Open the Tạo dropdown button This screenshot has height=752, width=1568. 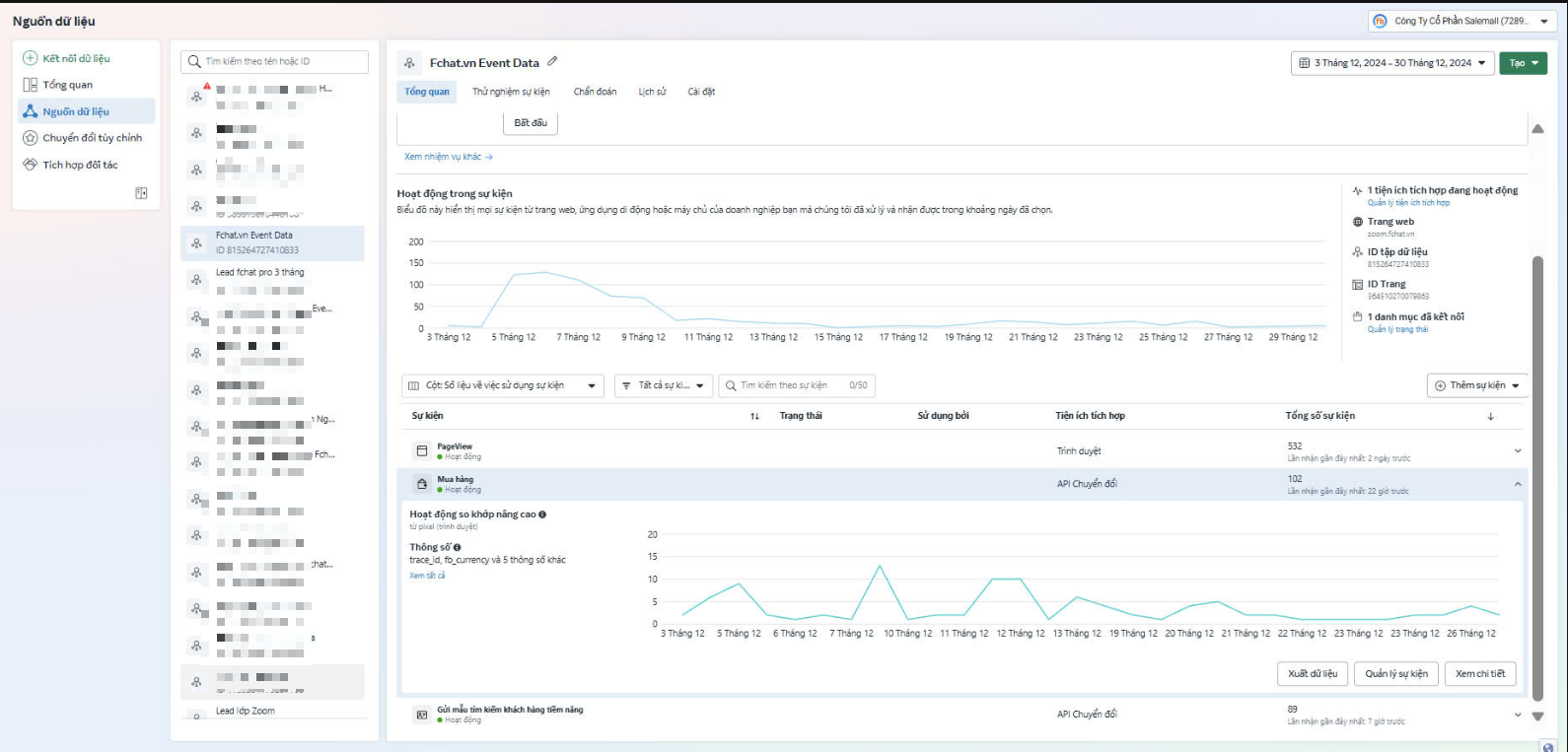pos(1523,63)
